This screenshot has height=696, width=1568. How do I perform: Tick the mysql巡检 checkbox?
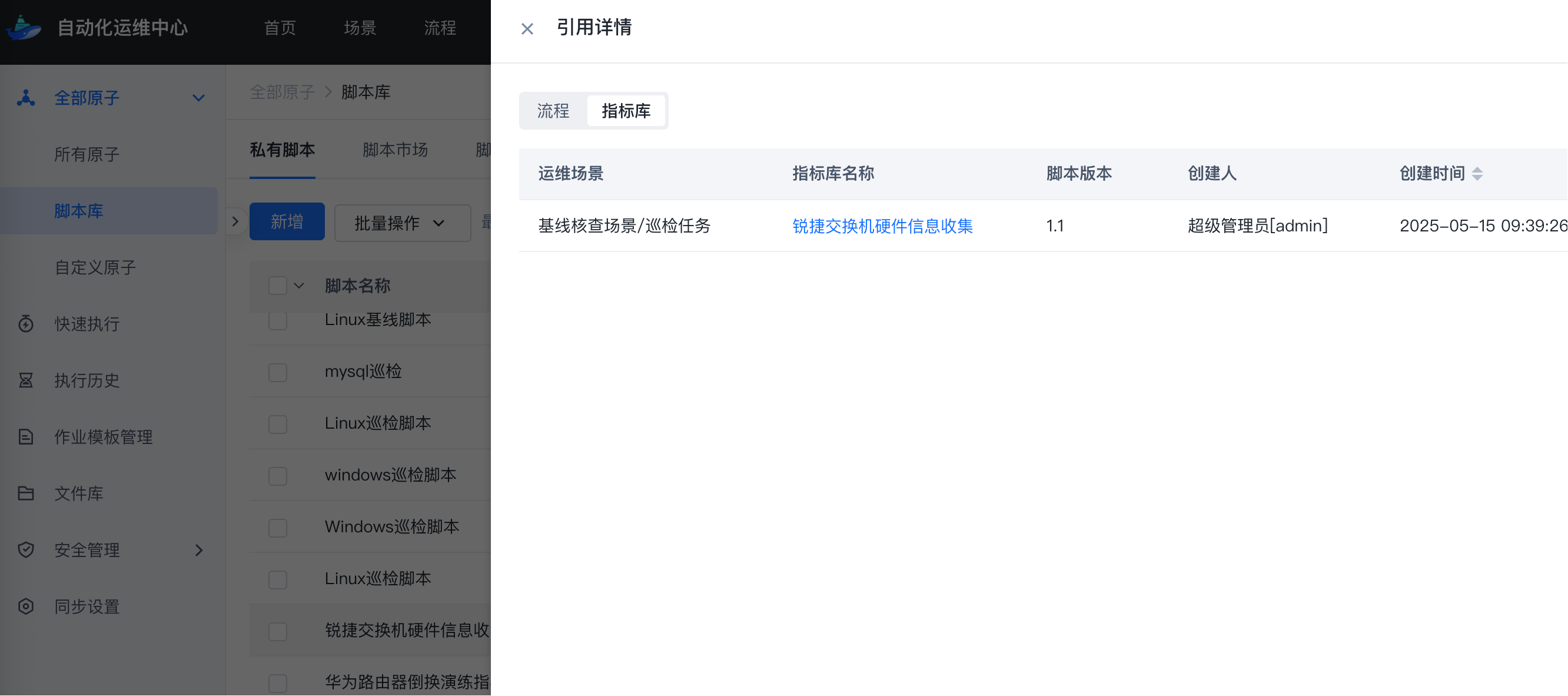[x=278, y=372]
